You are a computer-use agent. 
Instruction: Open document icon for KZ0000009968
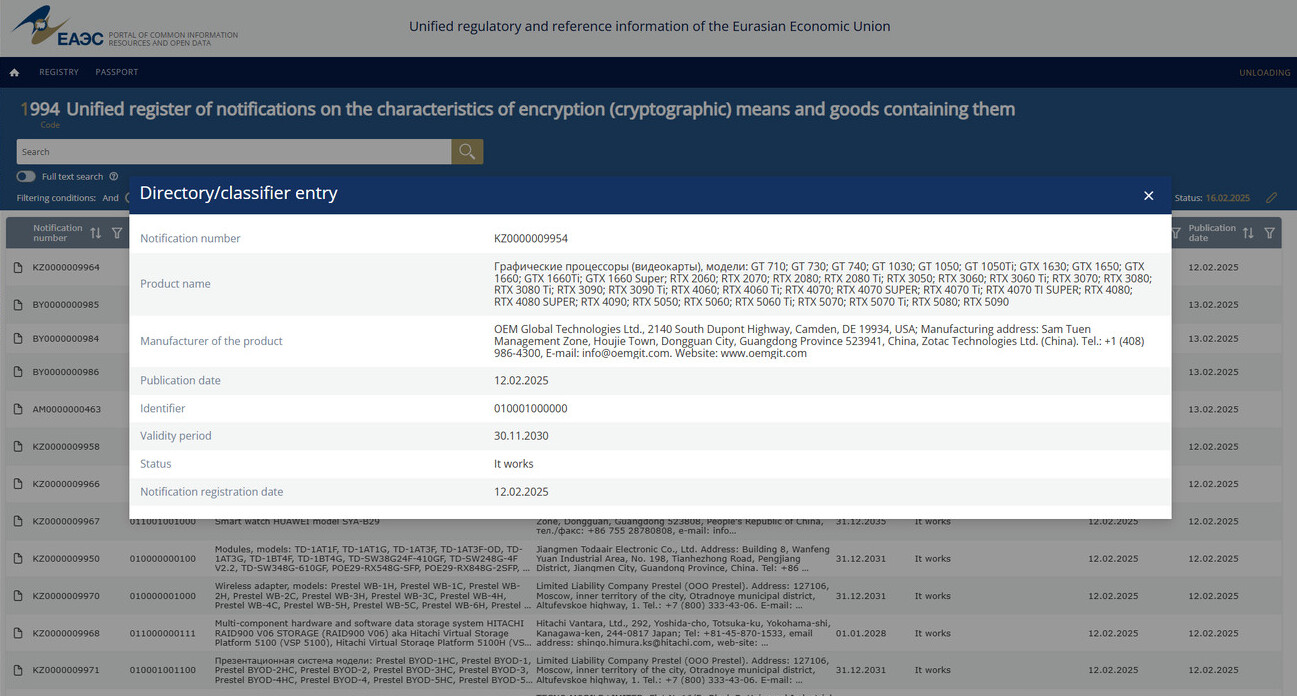(18, 633)
